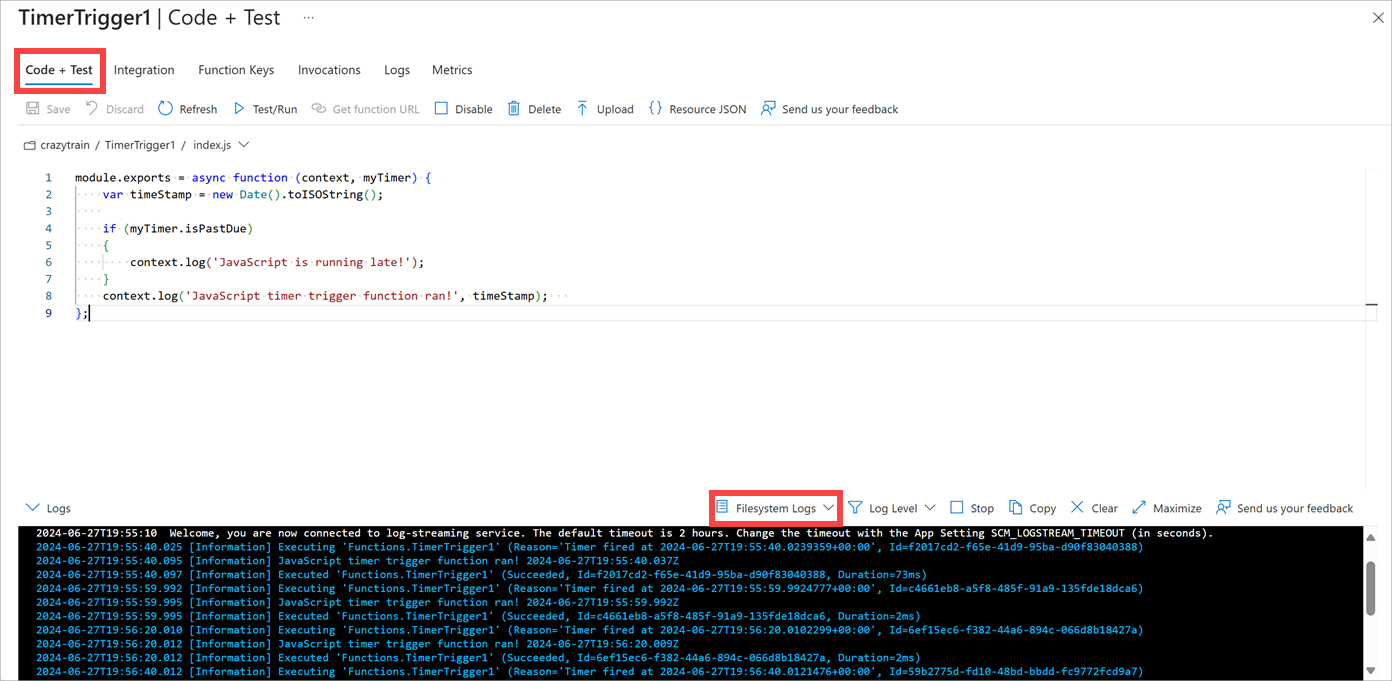Click the log line timestamped 19:56:40.012
The width and height of the screenshot is (1392, 681).
pyautogui.click(x=589, y=672)
